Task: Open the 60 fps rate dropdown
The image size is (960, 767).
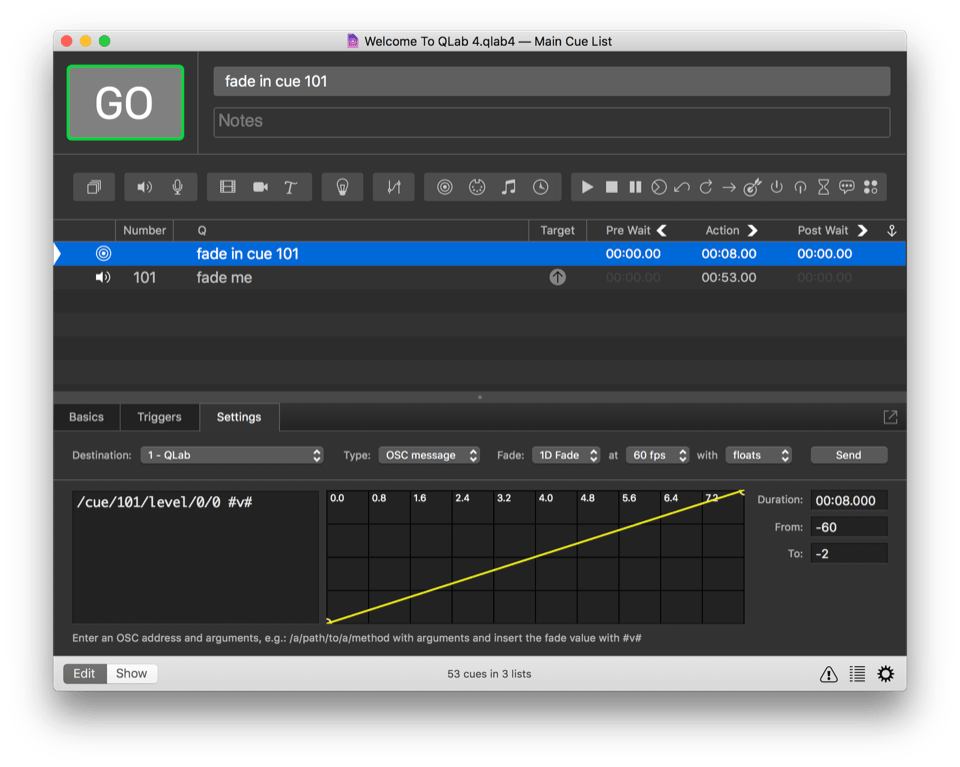Action: pyautogui.click(x=657, y=455)
